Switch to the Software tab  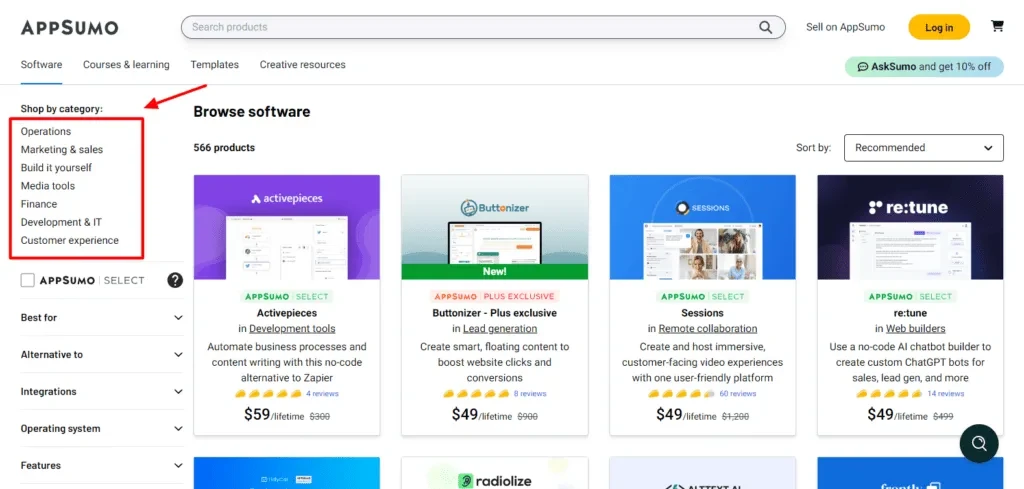[42, 65]
